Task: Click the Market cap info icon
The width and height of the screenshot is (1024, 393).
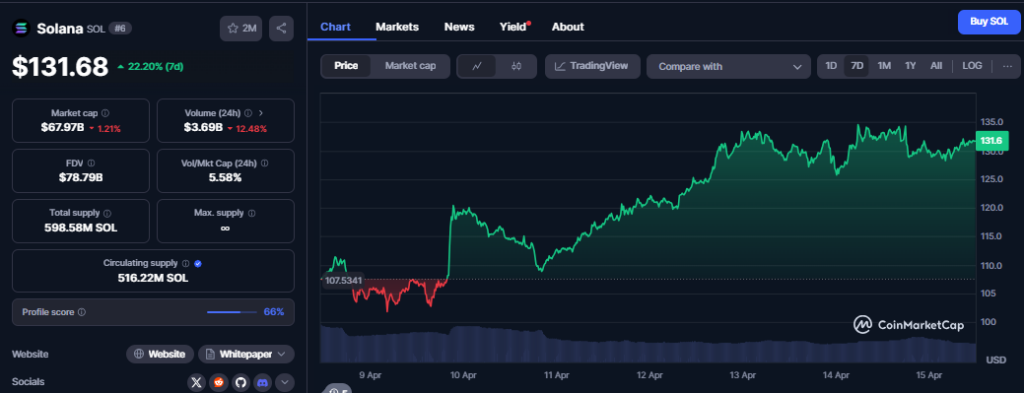Action: (106, 113)
